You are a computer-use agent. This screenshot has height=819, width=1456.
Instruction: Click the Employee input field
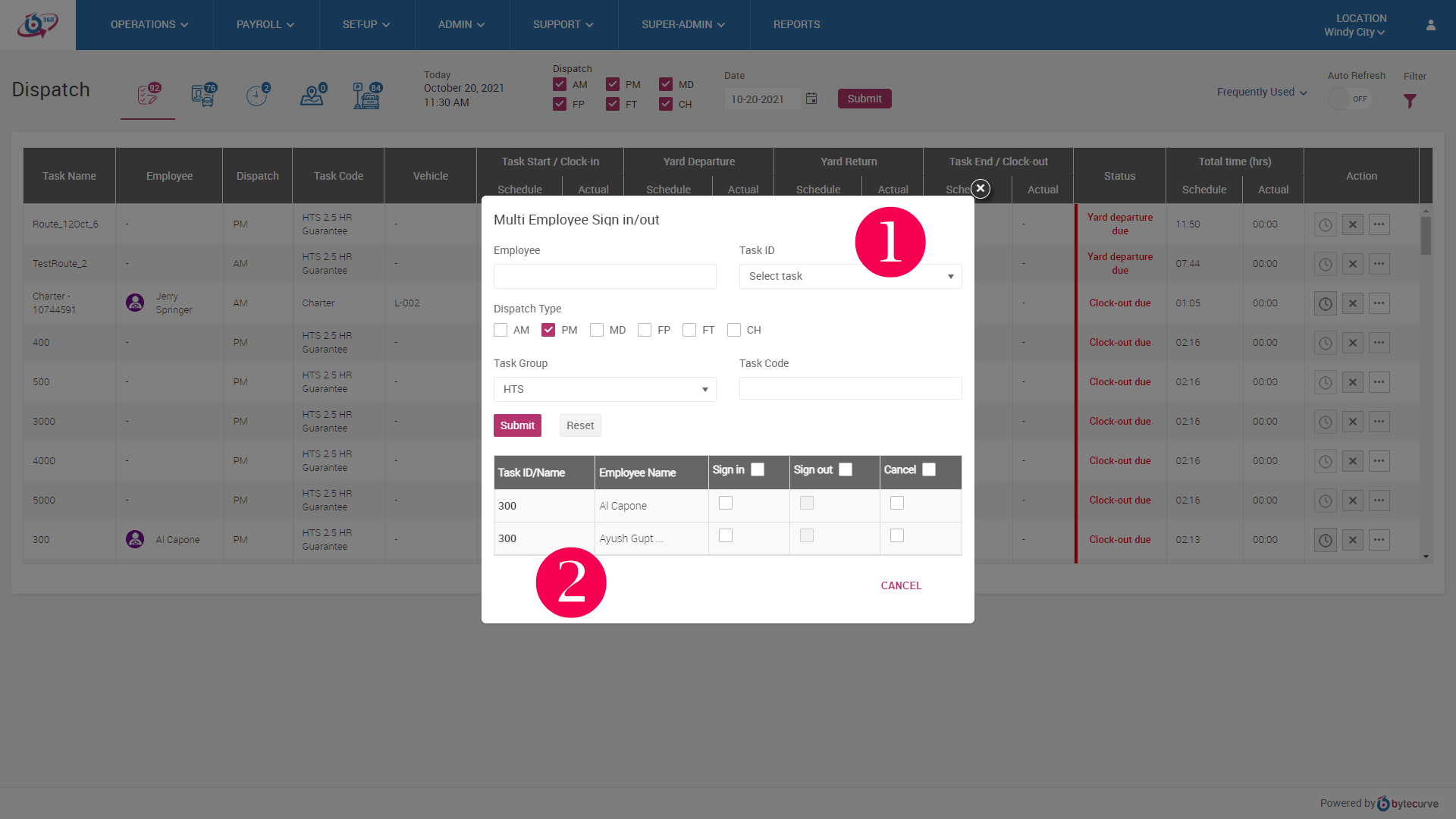coord(604,276)
